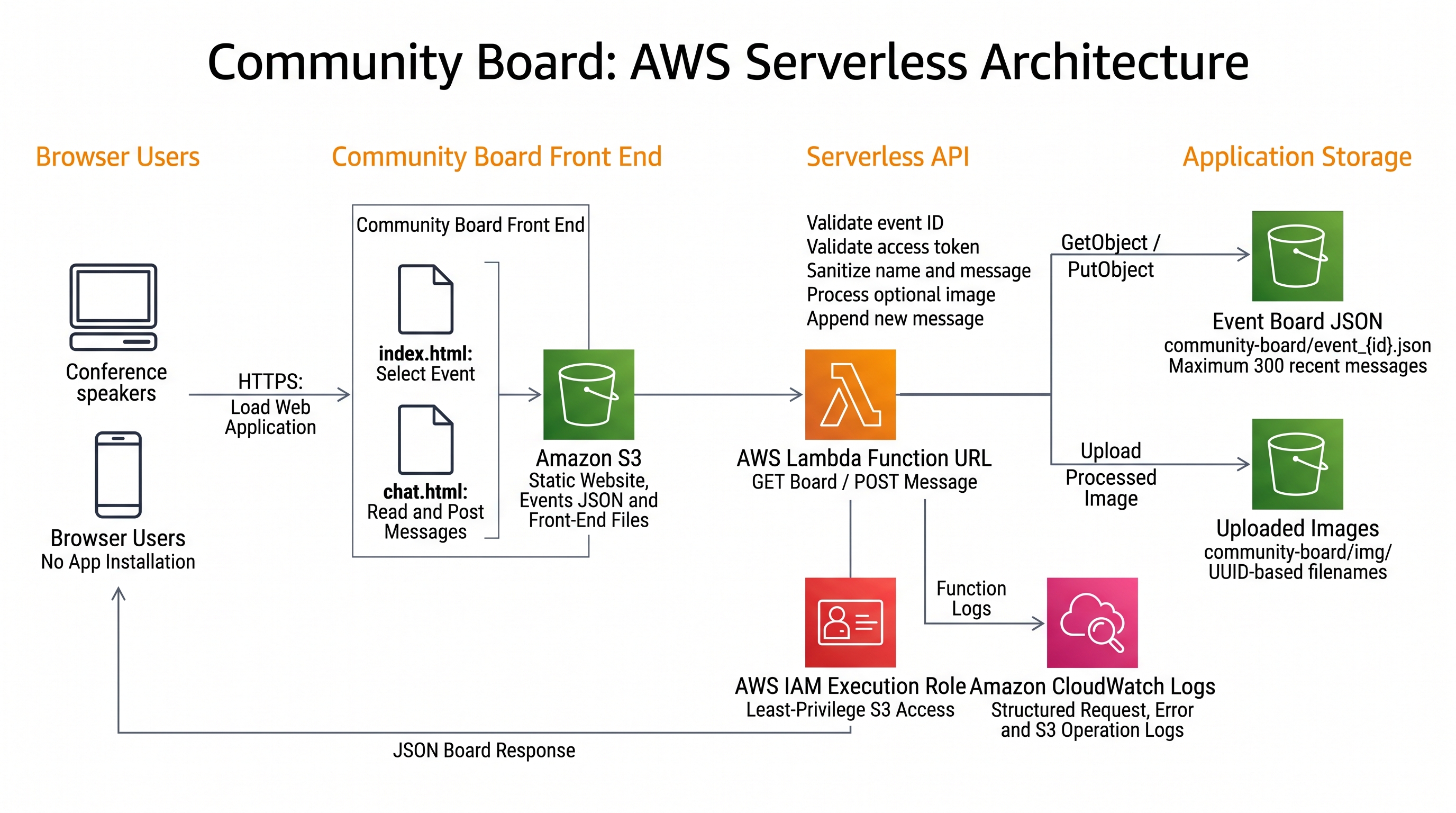Select the "Static Website, Events JSON and Front-End Files" text

point(589,500)
